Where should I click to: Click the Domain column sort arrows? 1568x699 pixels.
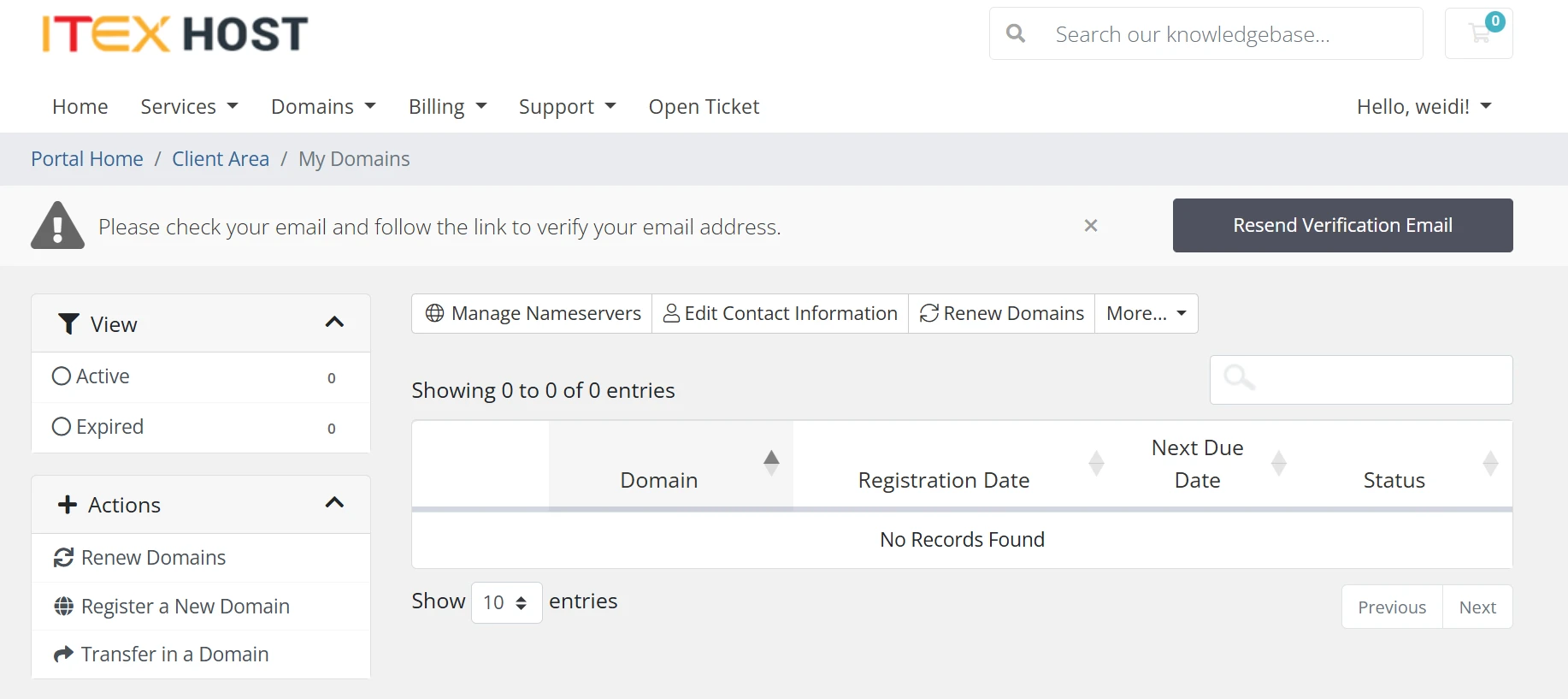point(771,463)
